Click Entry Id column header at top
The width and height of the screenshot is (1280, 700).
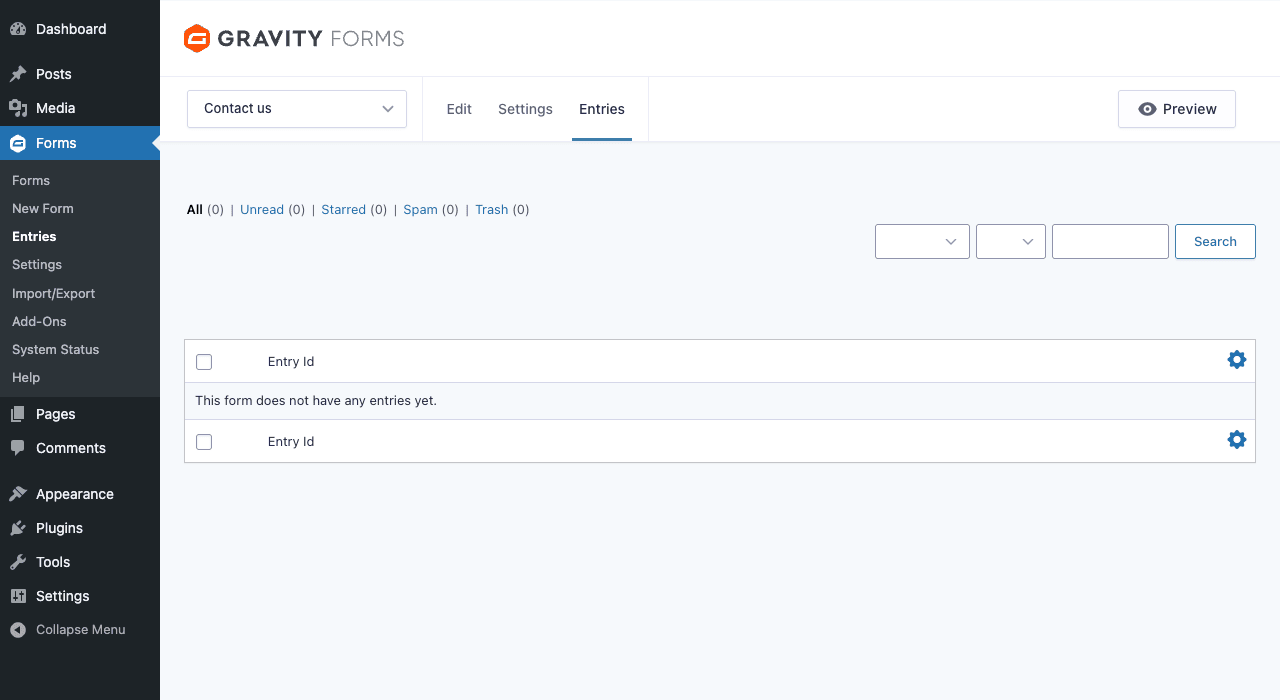(x=291, y=362)
